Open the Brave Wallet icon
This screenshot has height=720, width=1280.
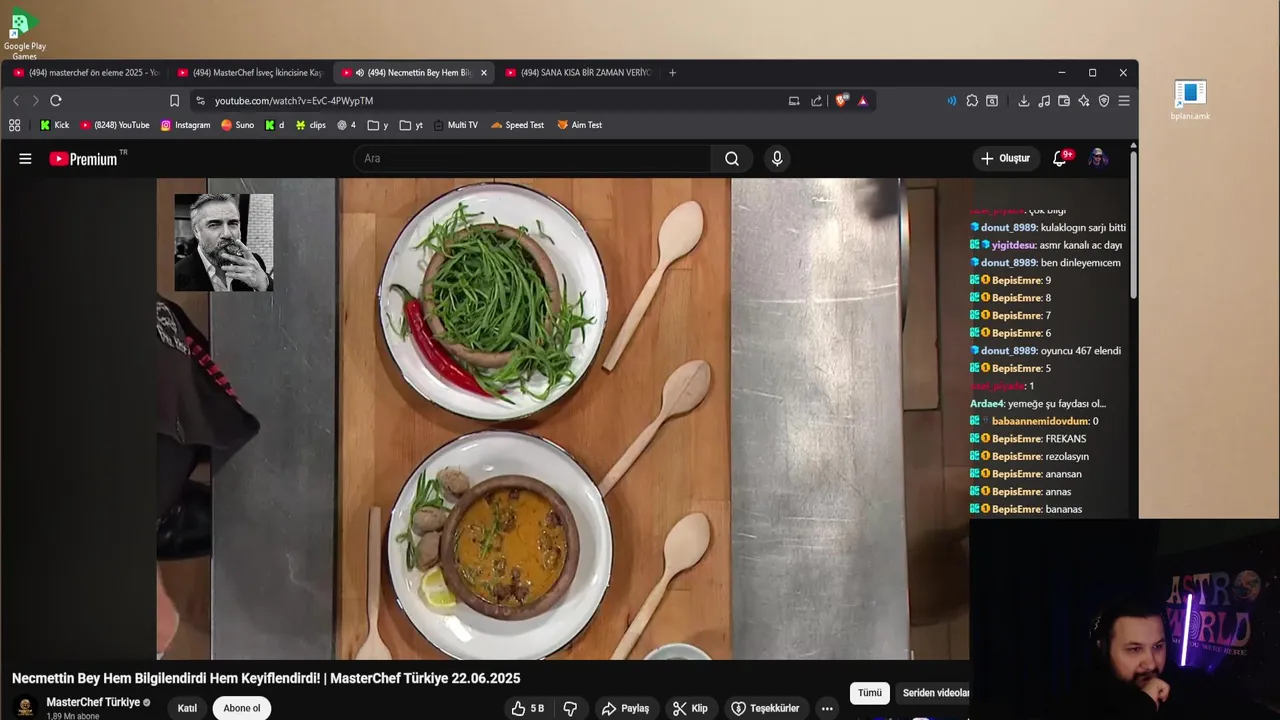pos(1064,100)
